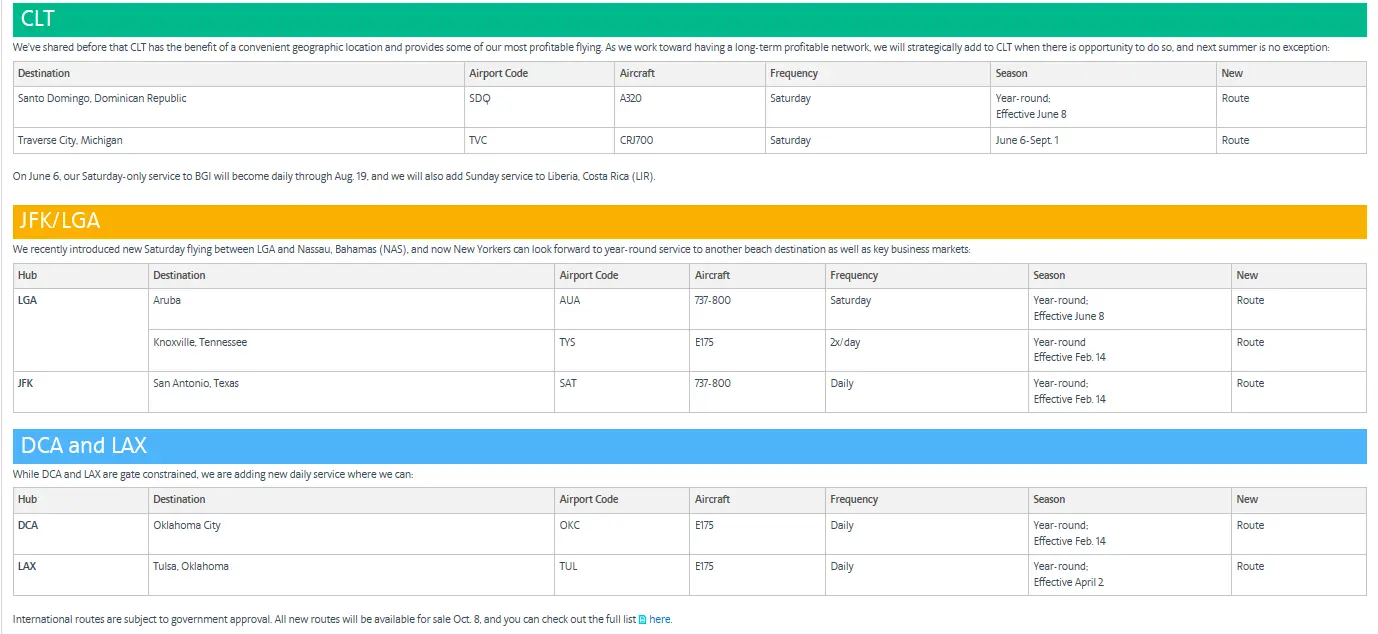Click the document icon beside the here link
Screen dimensions: 1378x634
click(643, 619)
